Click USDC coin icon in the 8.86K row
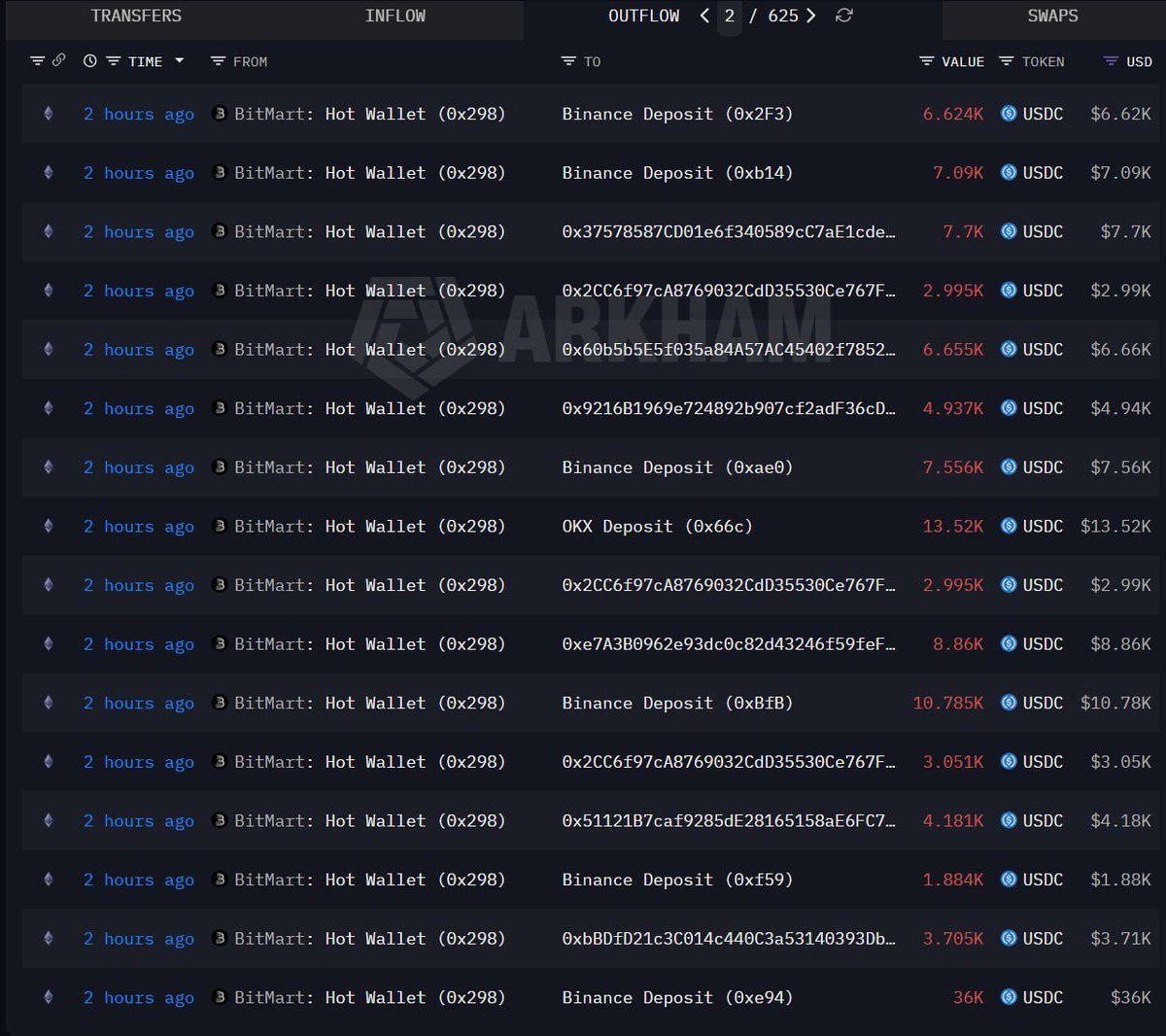The width and height of the screenshot is (1166, 1036). pos(1009,643)
